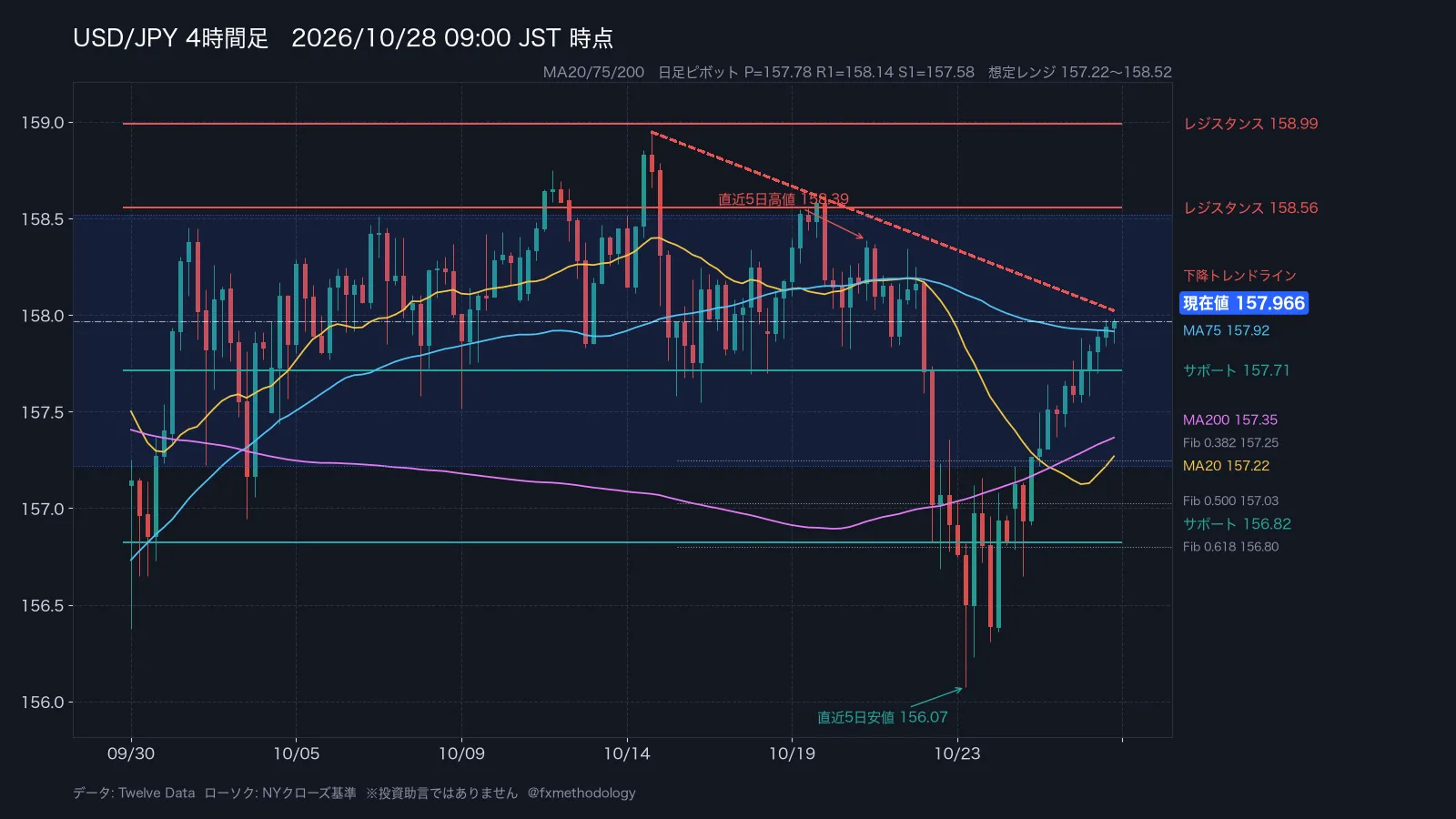Select the Fib 0.500 157.03 label
The height and width of the screenshot is (819, 1456).
(1230, 500)
